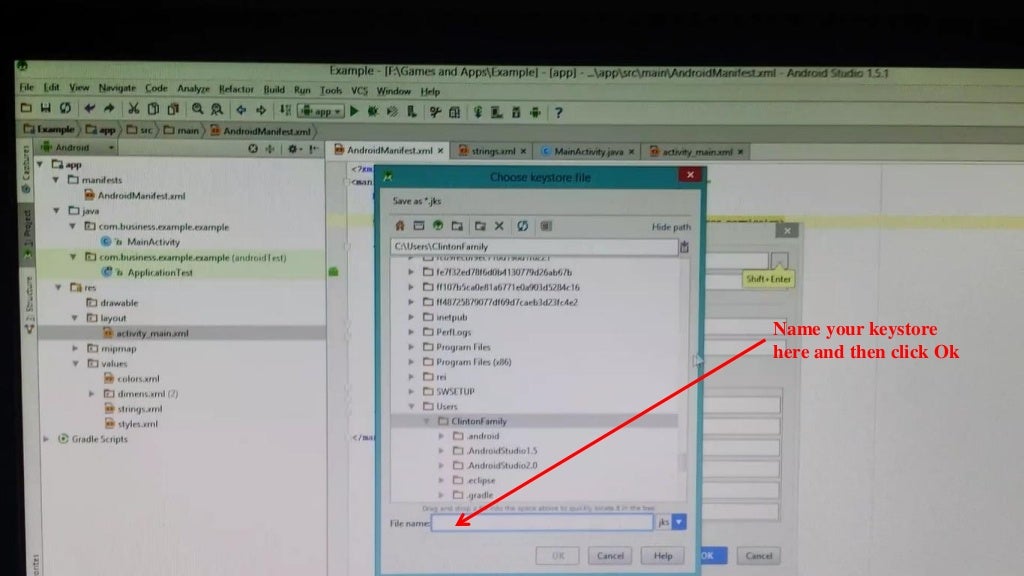This screenshot has height=576, width=1024.
Task: Click the File name input field
Action: [x=541, y=522]
